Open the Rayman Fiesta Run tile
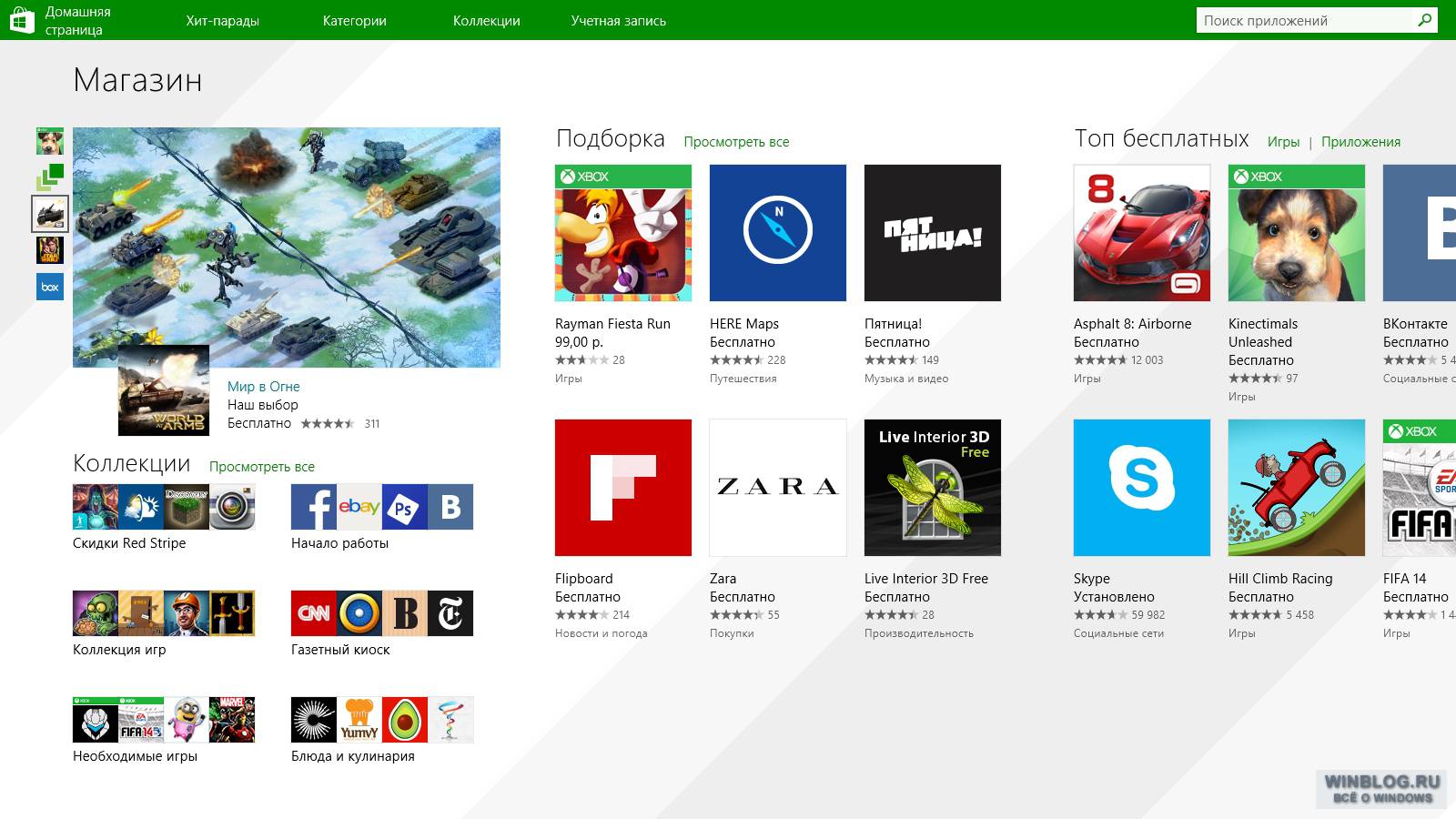1456x819 pixels. click(x=623, y=233)
